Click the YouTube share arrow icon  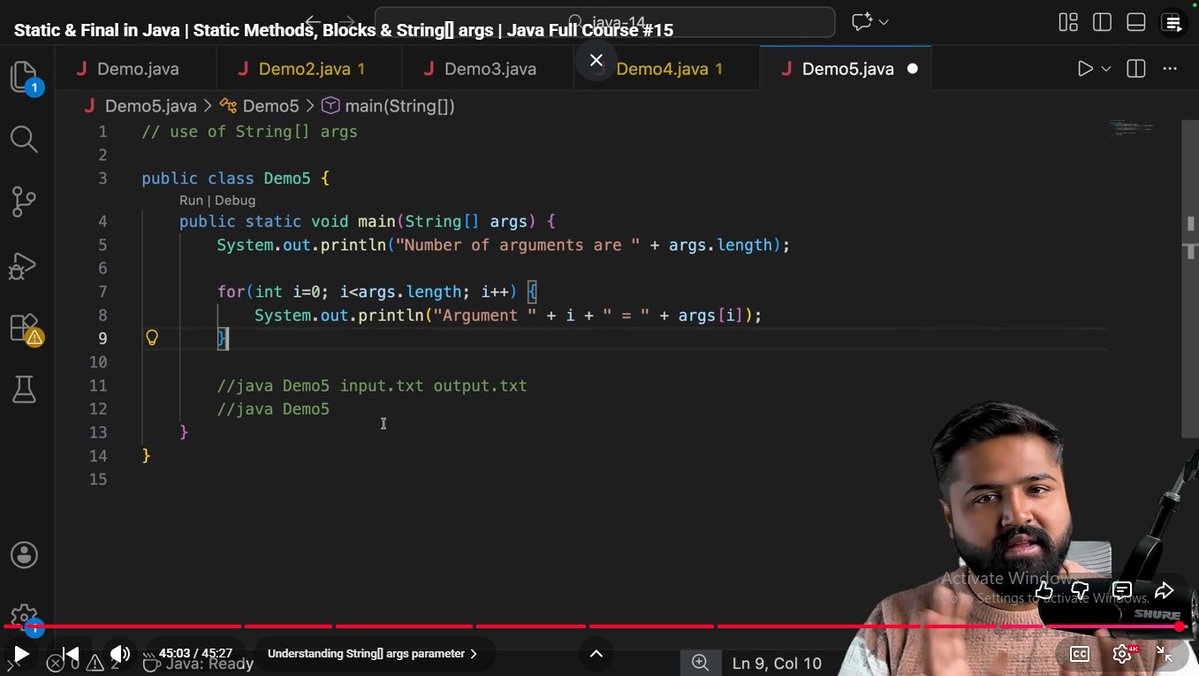(x=1164, y=590)
